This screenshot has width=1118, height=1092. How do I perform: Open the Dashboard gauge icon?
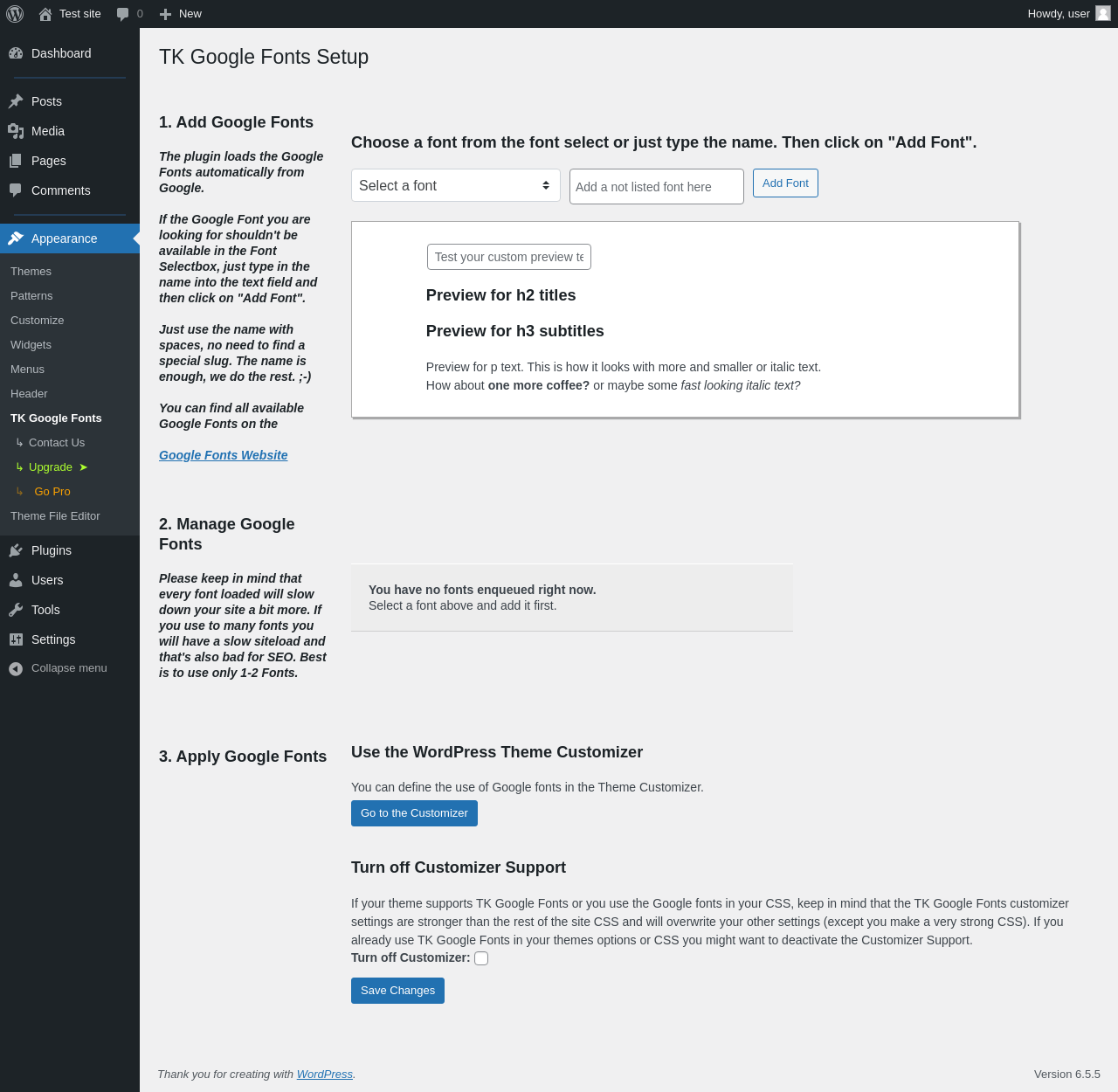[x=16, y=53]
